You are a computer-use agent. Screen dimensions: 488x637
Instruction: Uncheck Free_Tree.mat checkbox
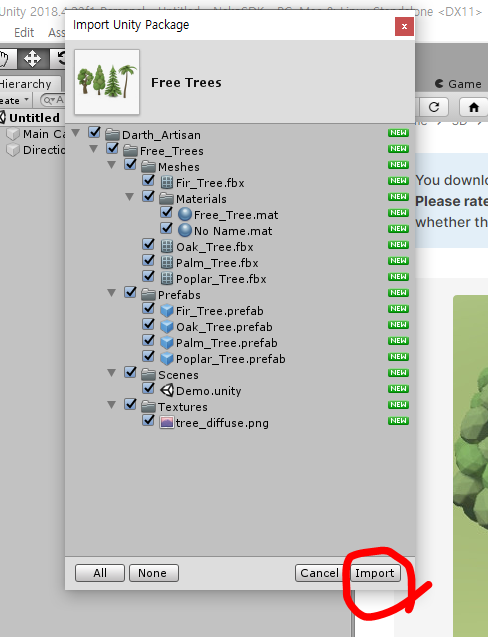[166, 212]
